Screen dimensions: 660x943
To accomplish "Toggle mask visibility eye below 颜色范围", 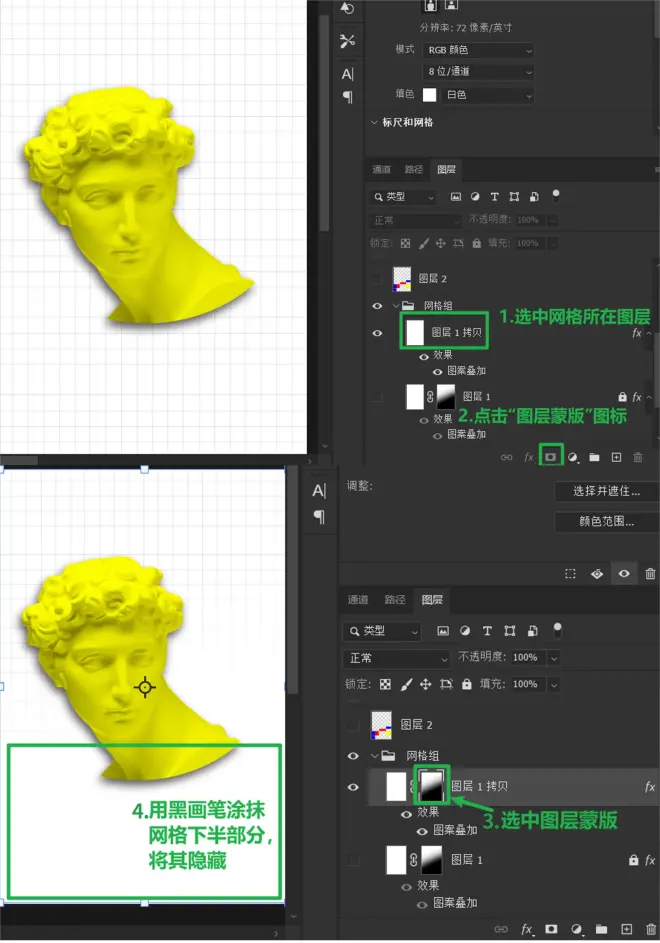I will click(x=624, y=574).
